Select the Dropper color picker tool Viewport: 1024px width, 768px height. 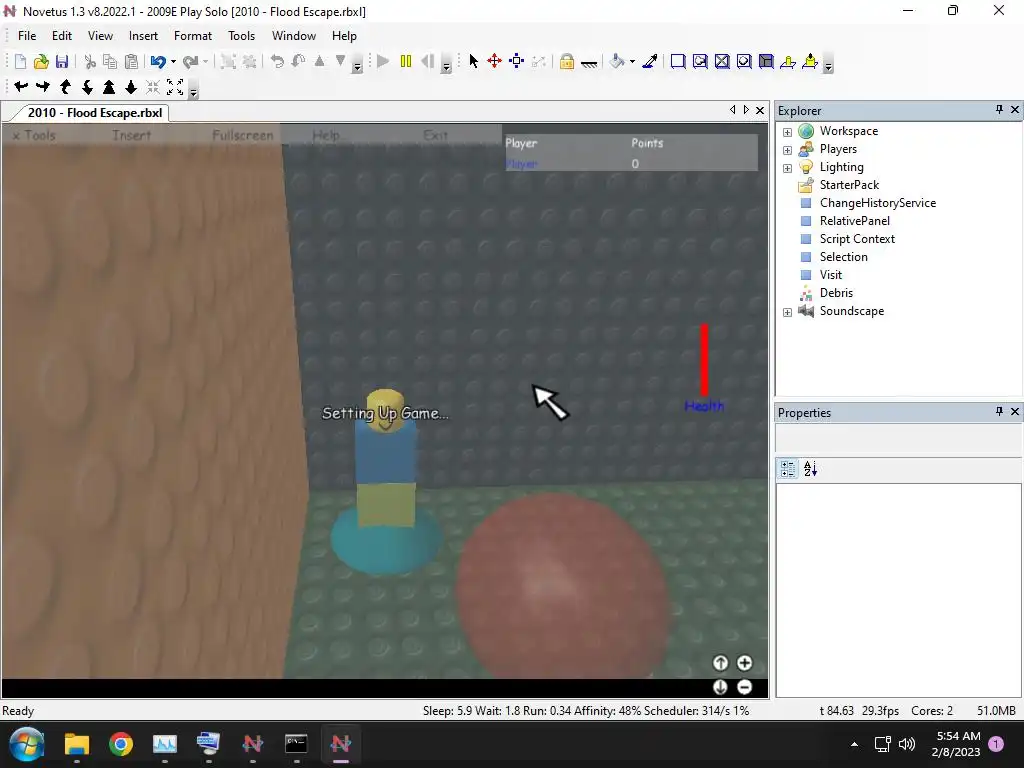(650, 61)
